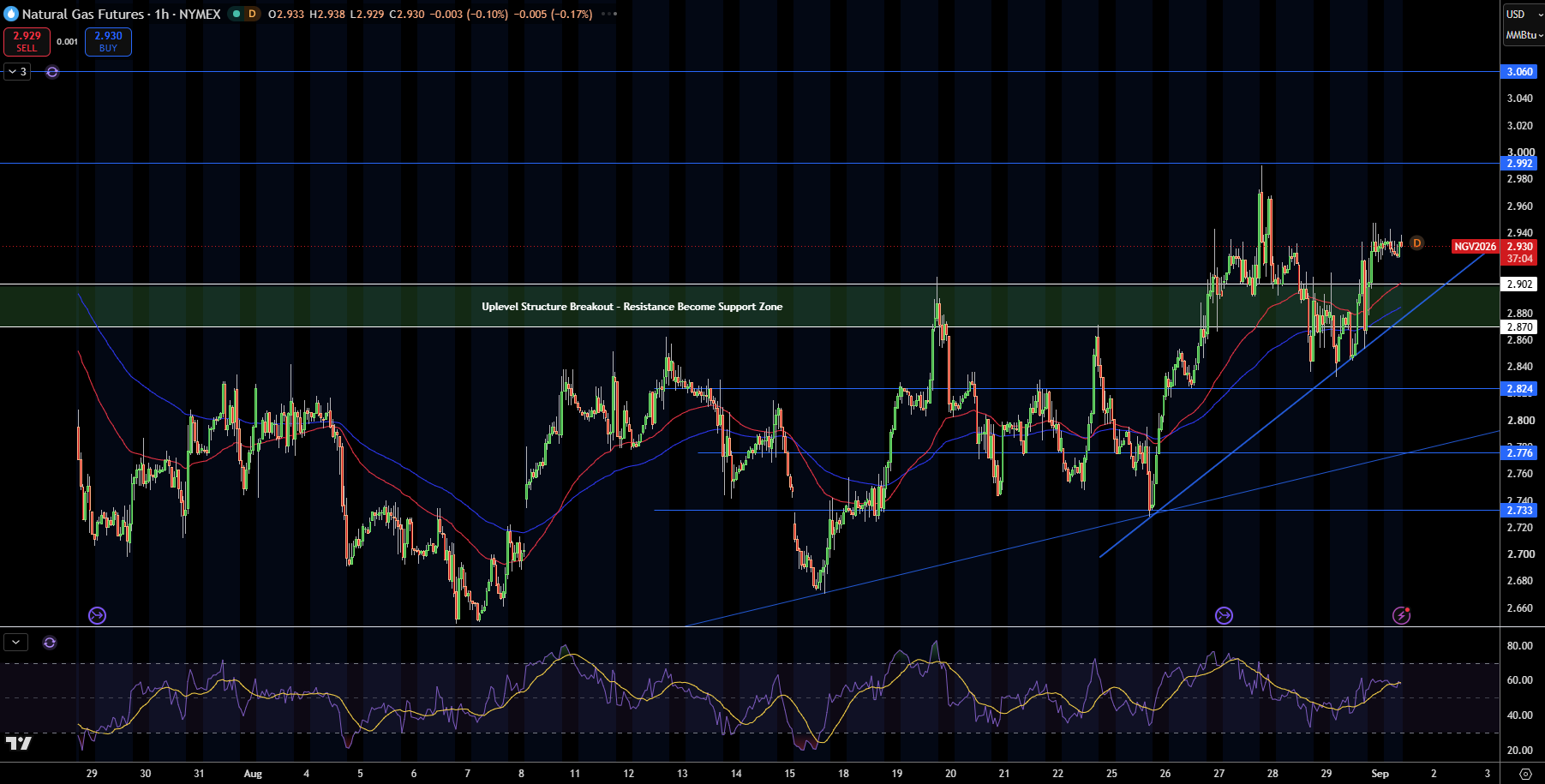Image resolution: width=1545 pixels, height=784 pixels.
Task: Click the TradingView logo in bottom left
Action: (18, 743)
